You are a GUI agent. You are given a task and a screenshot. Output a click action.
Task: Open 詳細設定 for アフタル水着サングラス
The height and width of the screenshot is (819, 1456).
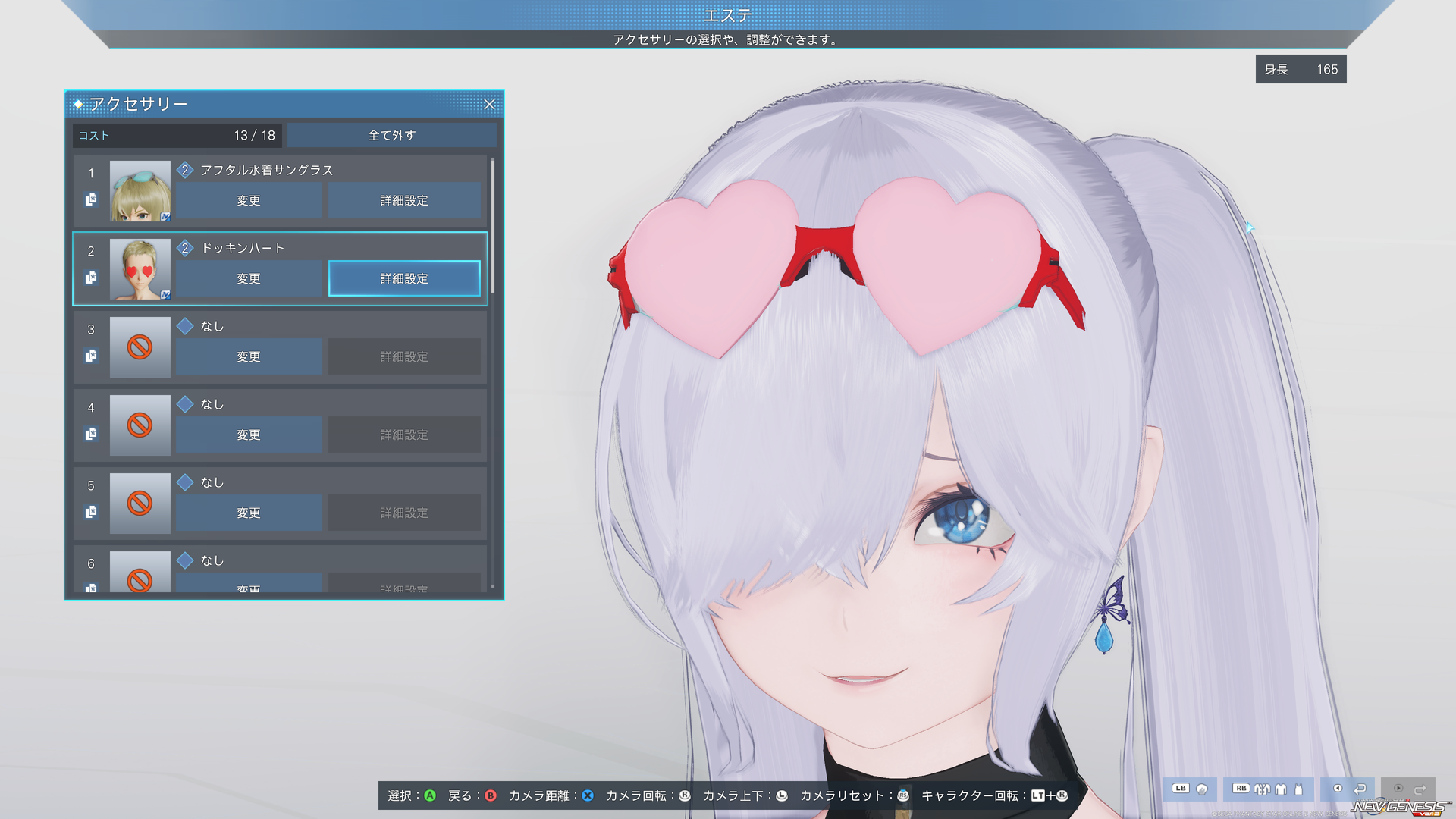404,200
